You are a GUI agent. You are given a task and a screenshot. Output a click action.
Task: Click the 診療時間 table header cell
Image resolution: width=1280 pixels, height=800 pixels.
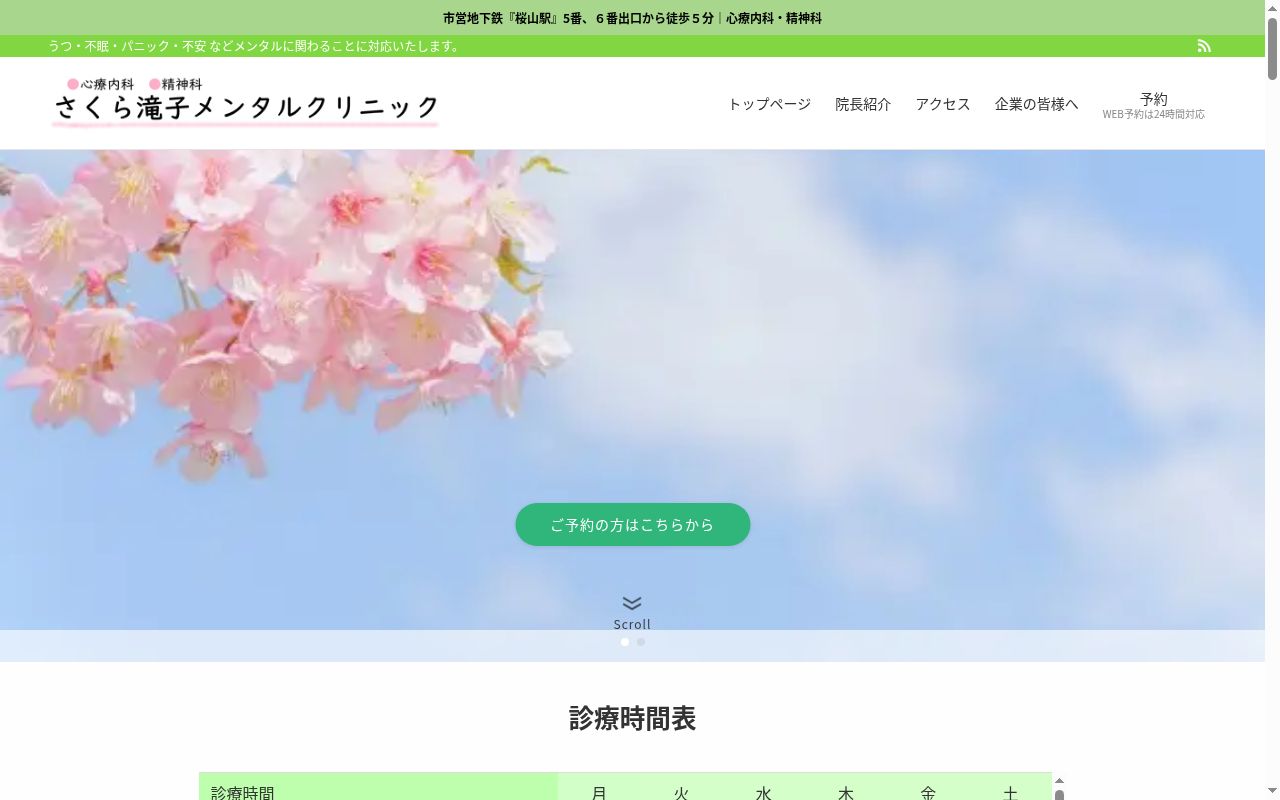point(379,787)
